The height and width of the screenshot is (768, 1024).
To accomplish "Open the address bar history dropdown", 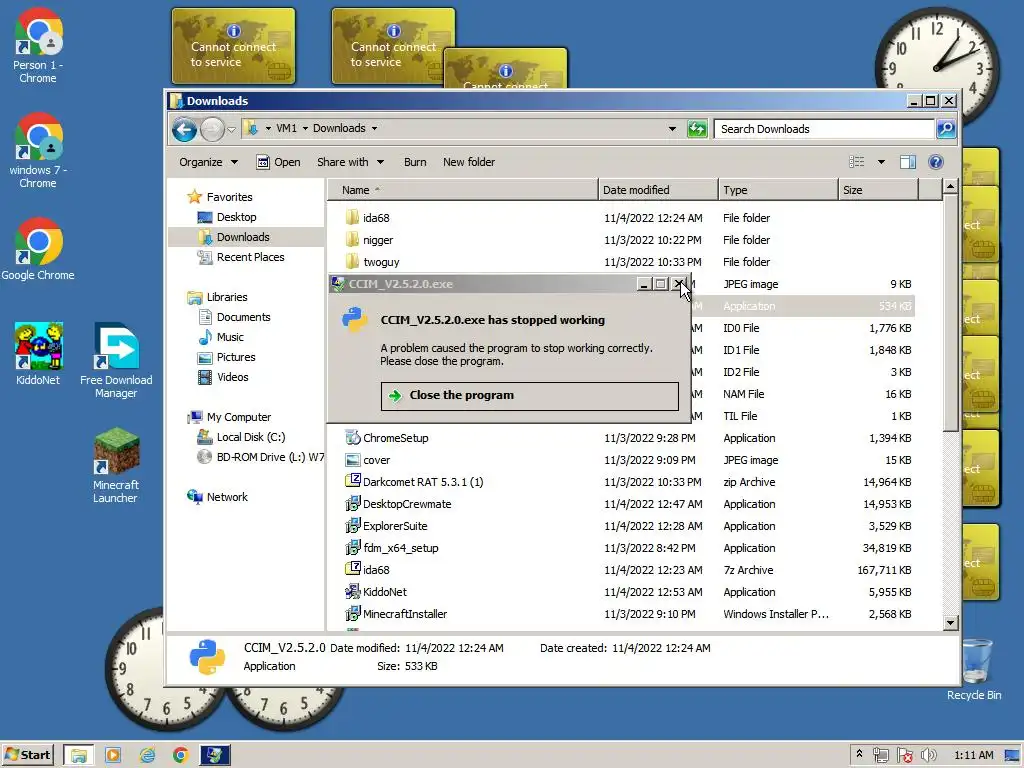I will pos(672,129).
